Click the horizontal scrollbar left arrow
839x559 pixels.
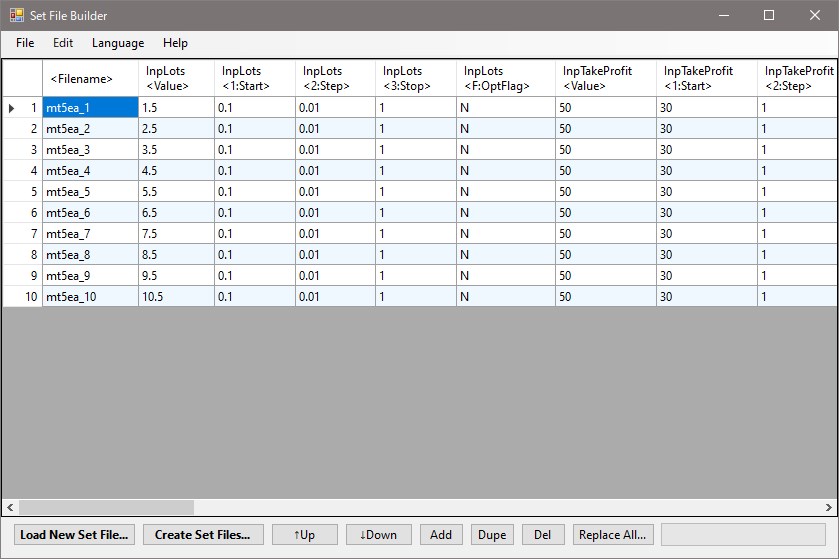(x=10, y=507)
